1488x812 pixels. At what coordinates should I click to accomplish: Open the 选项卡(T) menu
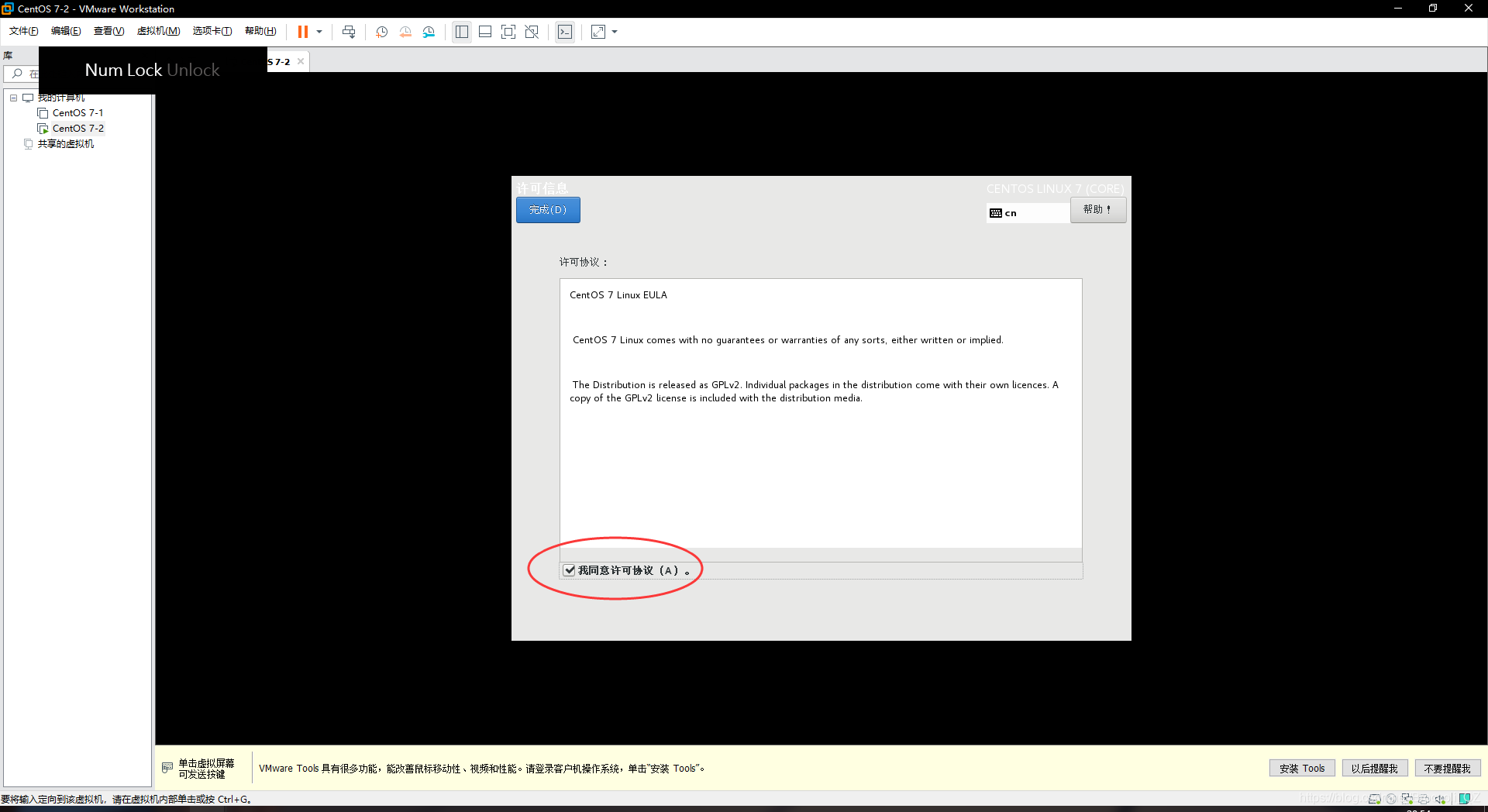[212, 31]
